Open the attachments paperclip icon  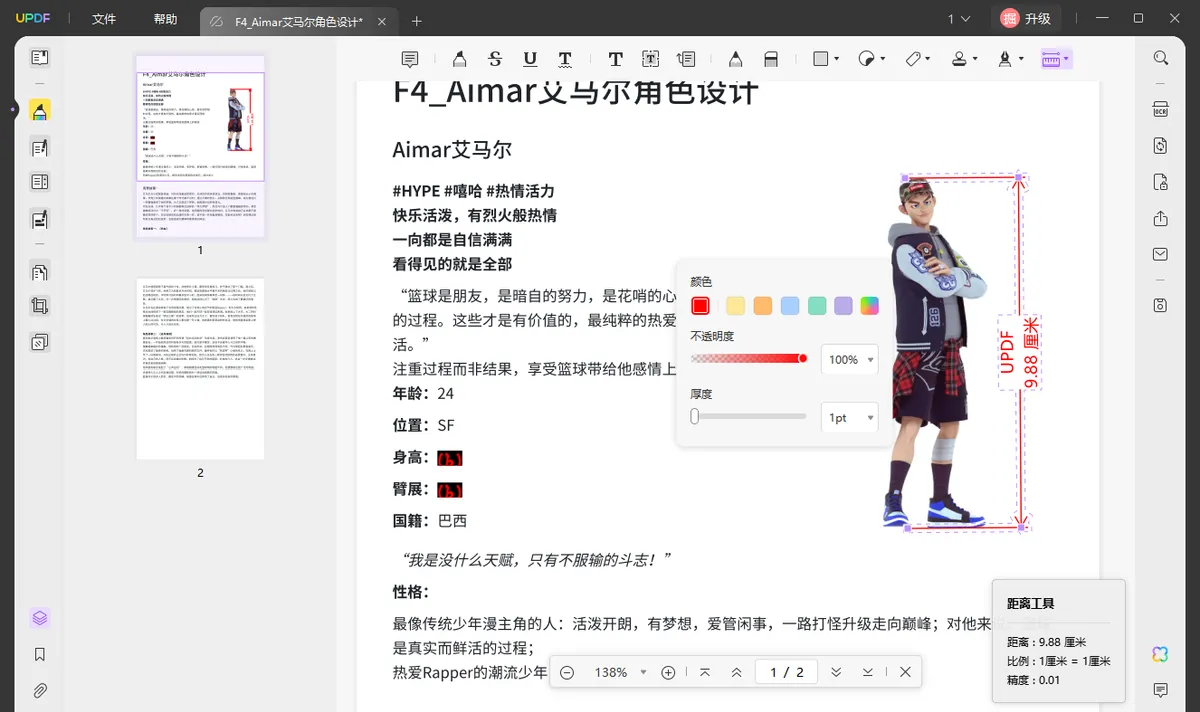point(40,690)
